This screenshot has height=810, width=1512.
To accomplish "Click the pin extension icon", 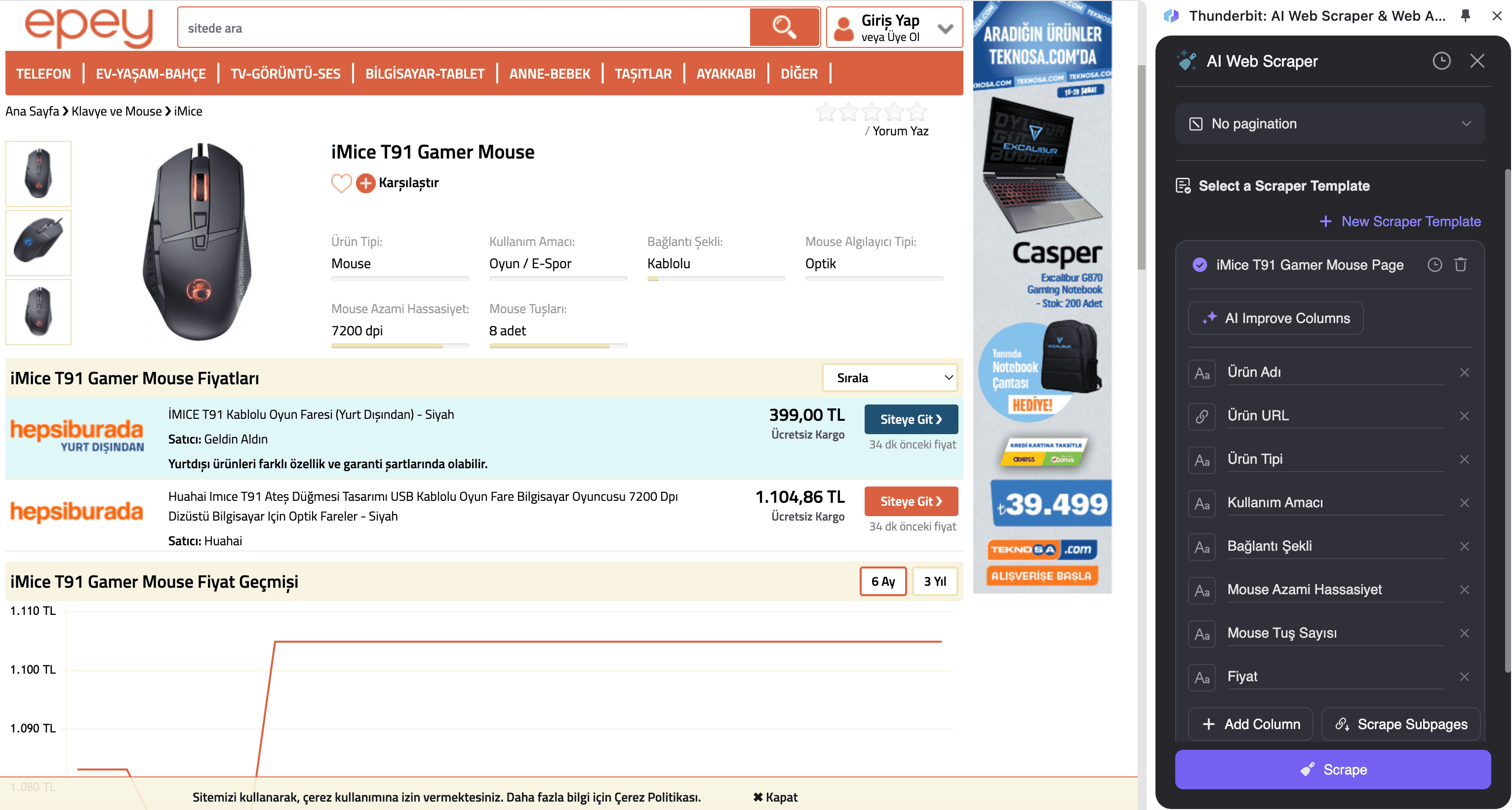I will (x=1465, y=16).
